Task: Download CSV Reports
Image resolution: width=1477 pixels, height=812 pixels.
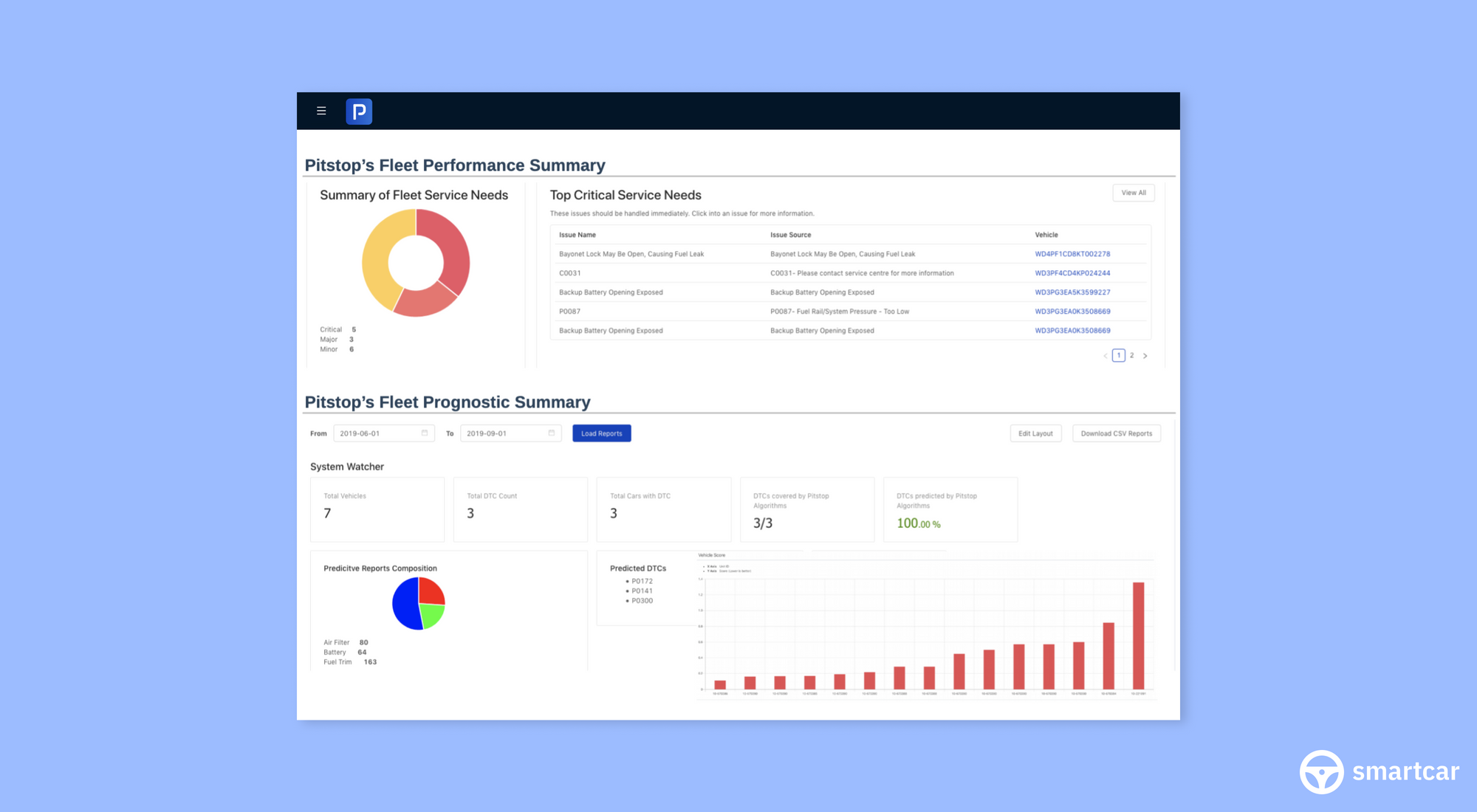Action: pos(1116,433)
